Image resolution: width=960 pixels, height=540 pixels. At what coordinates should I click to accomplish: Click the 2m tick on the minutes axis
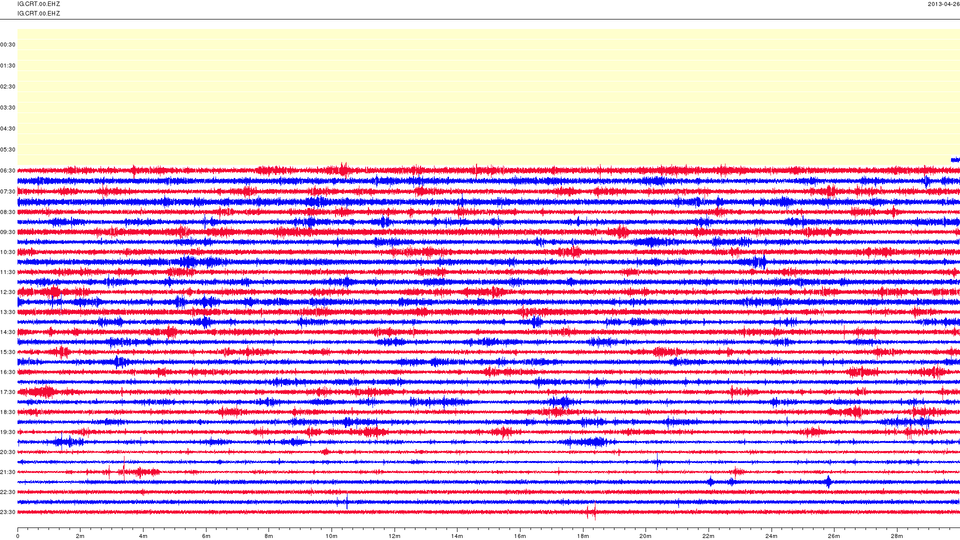click(80, 536)
